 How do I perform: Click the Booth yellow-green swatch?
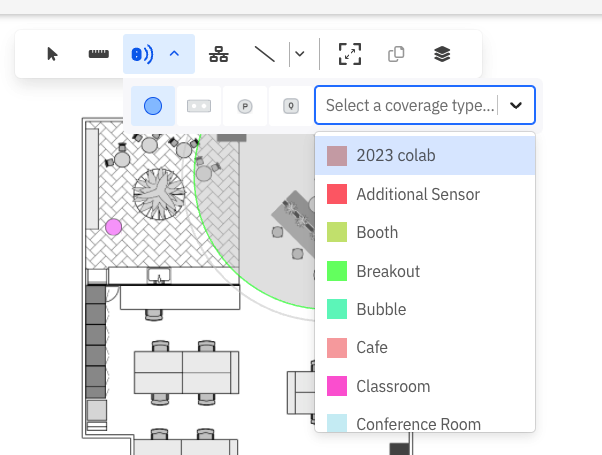click(x=337, y=232)
